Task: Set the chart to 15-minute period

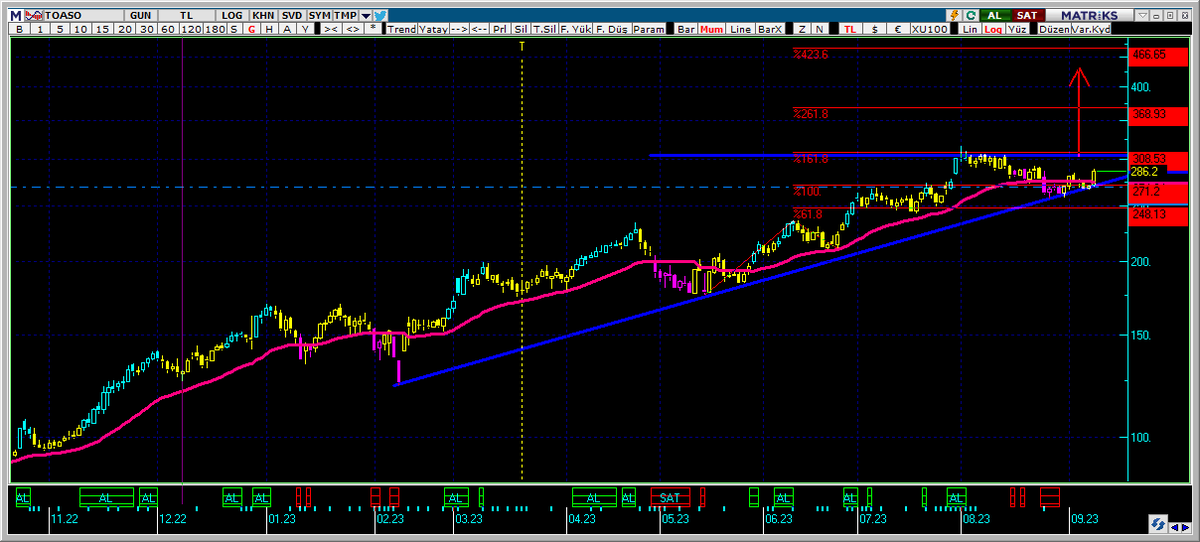Action: (x=102, y=29)
